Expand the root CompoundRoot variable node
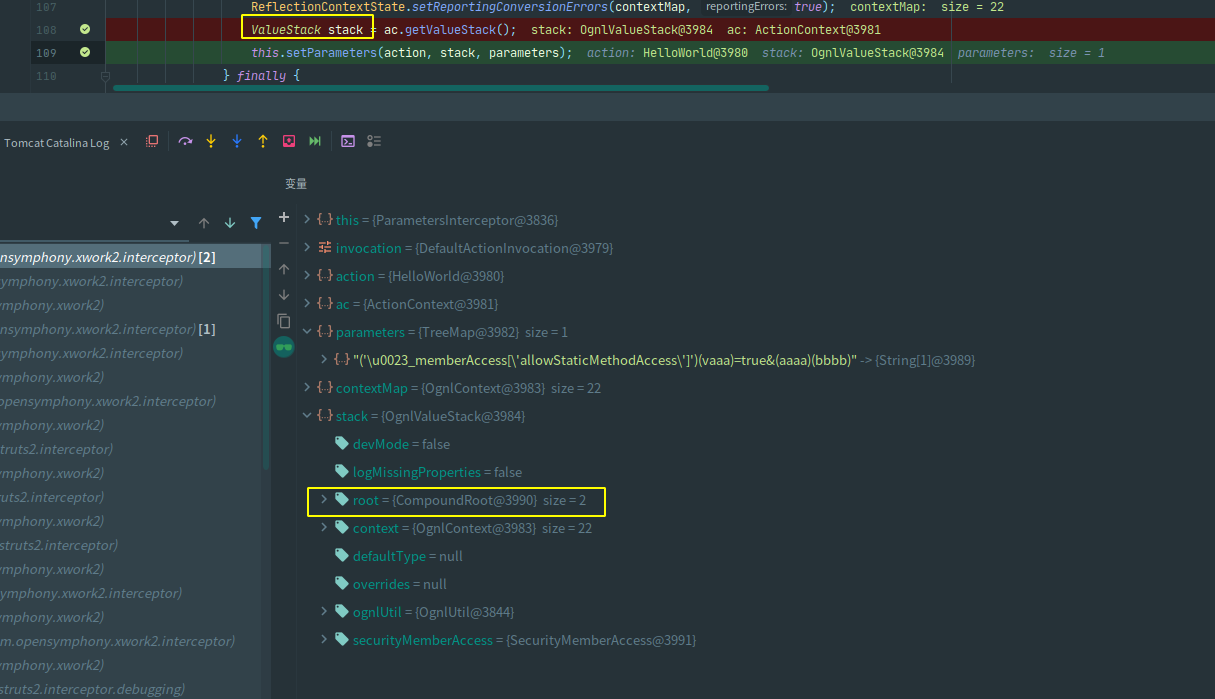1215x699 pixels. (x=324, y=499)
